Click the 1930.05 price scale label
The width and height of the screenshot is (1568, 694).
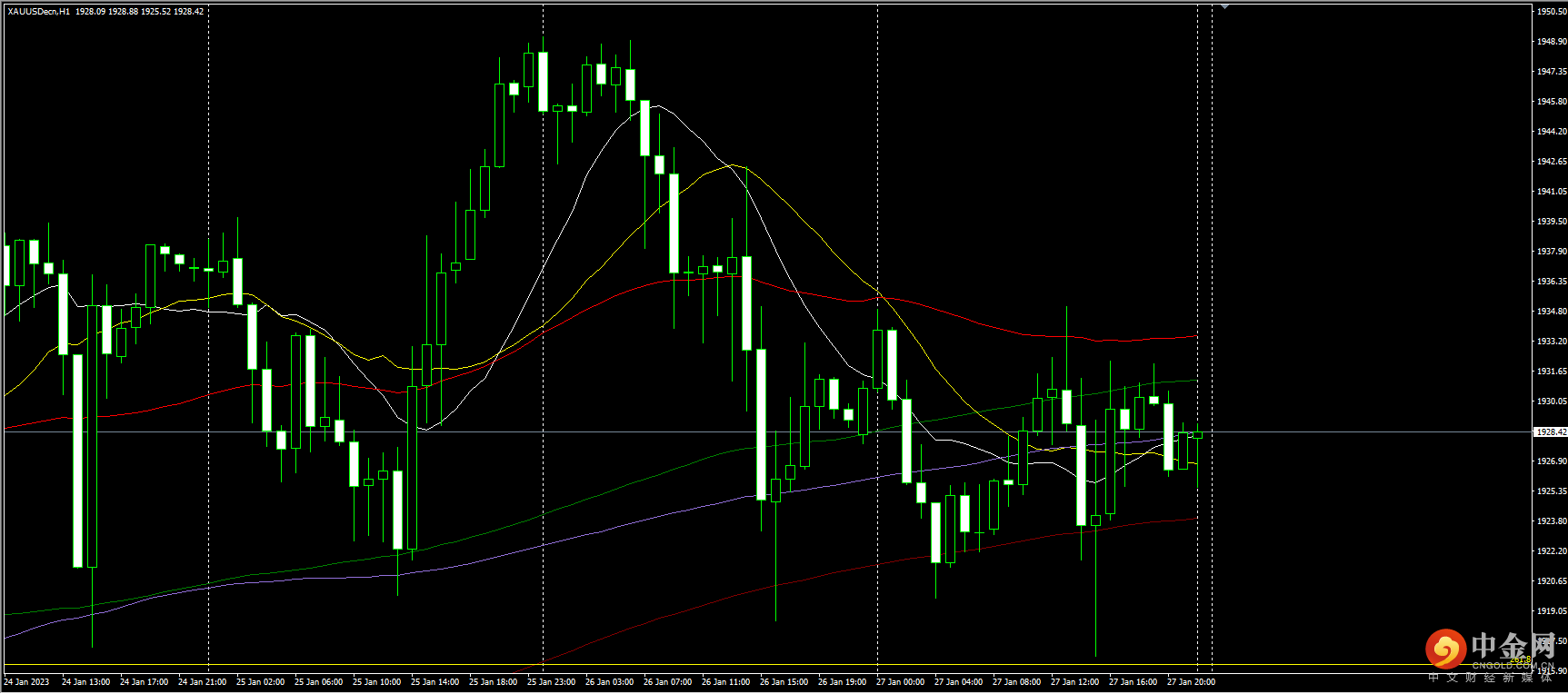1552,402
